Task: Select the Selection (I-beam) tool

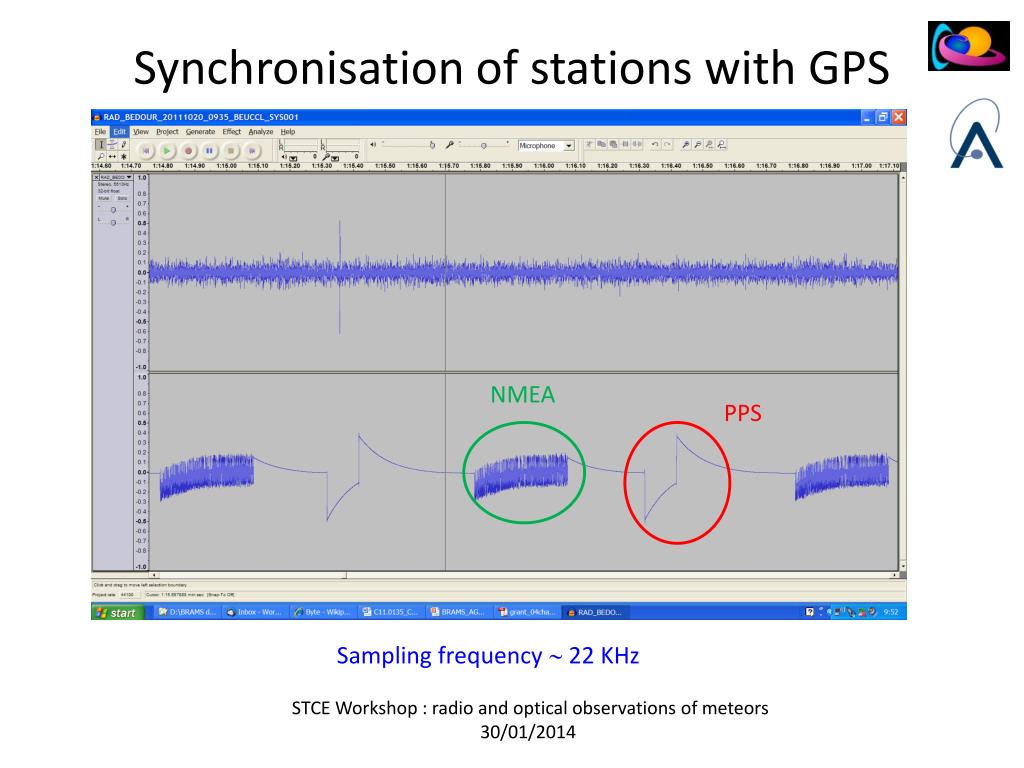Action: (x=101, y=144)
